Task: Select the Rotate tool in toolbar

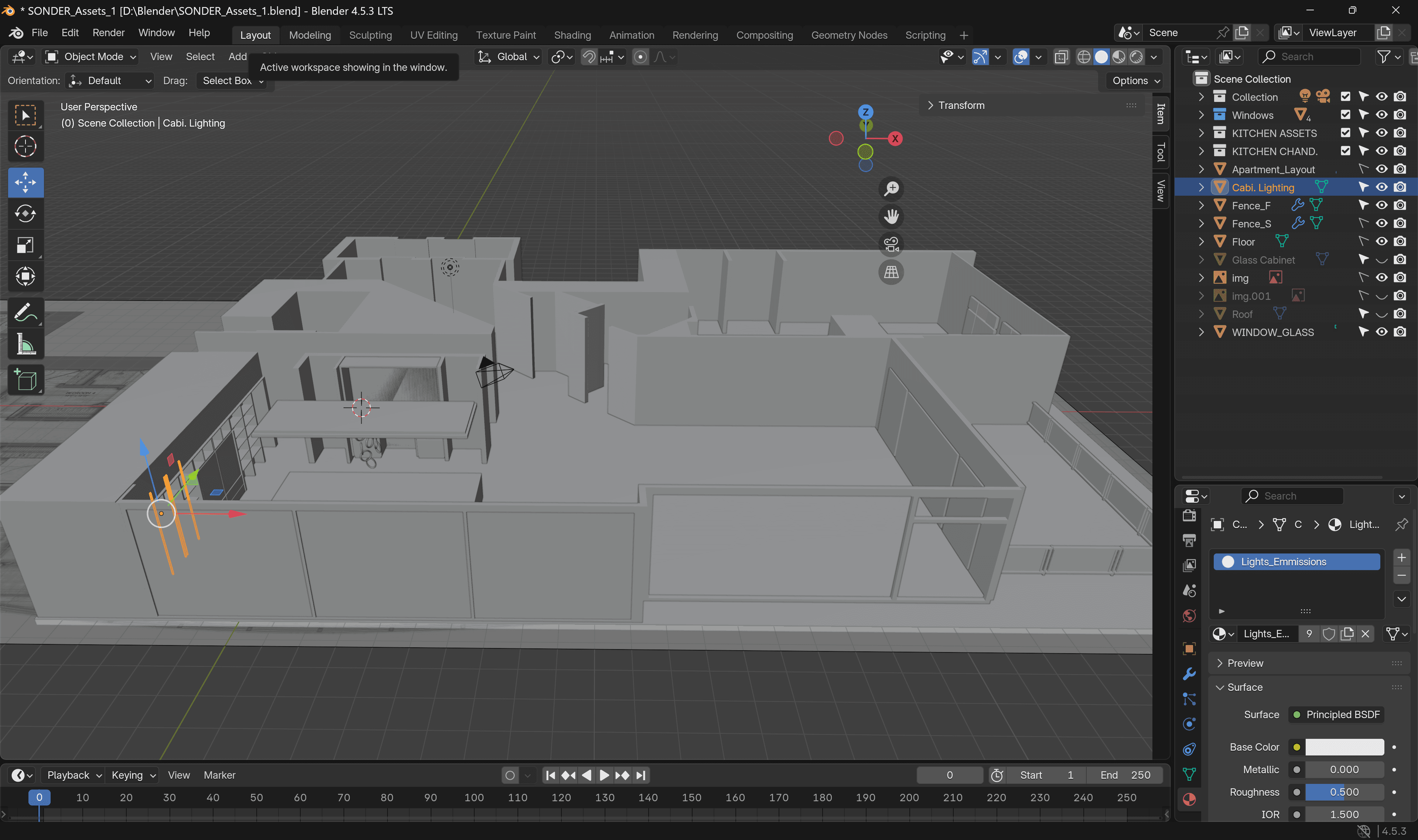Action: click(x=25, y=214)
